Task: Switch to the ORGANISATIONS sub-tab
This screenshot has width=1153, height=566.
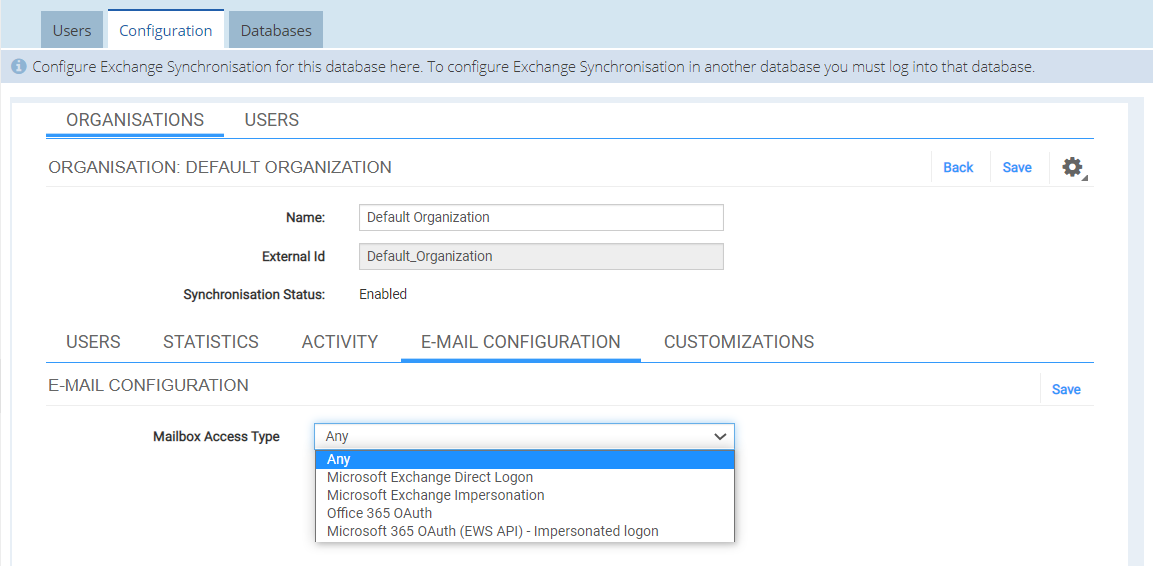Action: [135, 120]
